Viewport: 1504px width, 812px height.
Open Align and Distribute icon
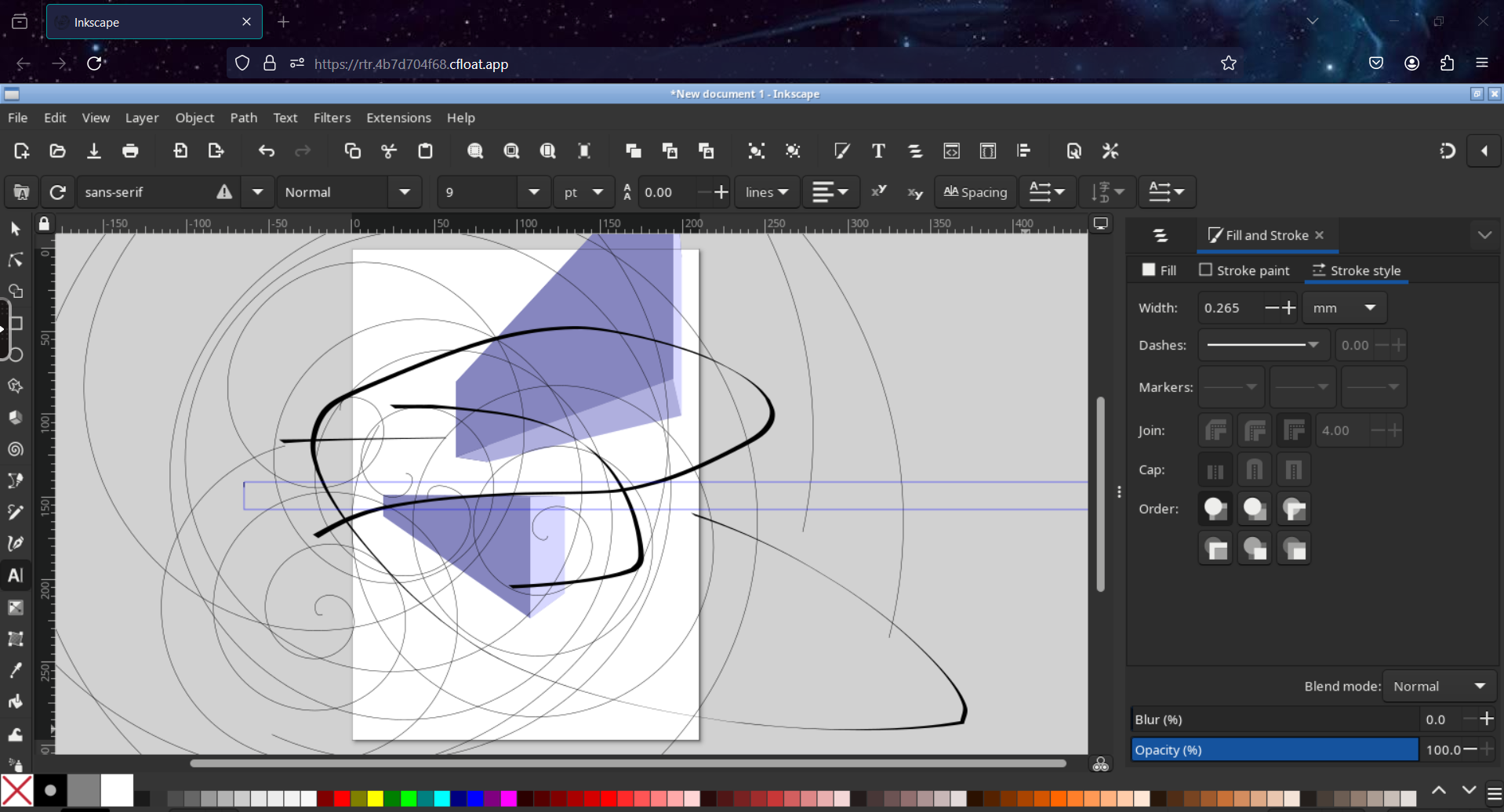tap(1024, 151)
